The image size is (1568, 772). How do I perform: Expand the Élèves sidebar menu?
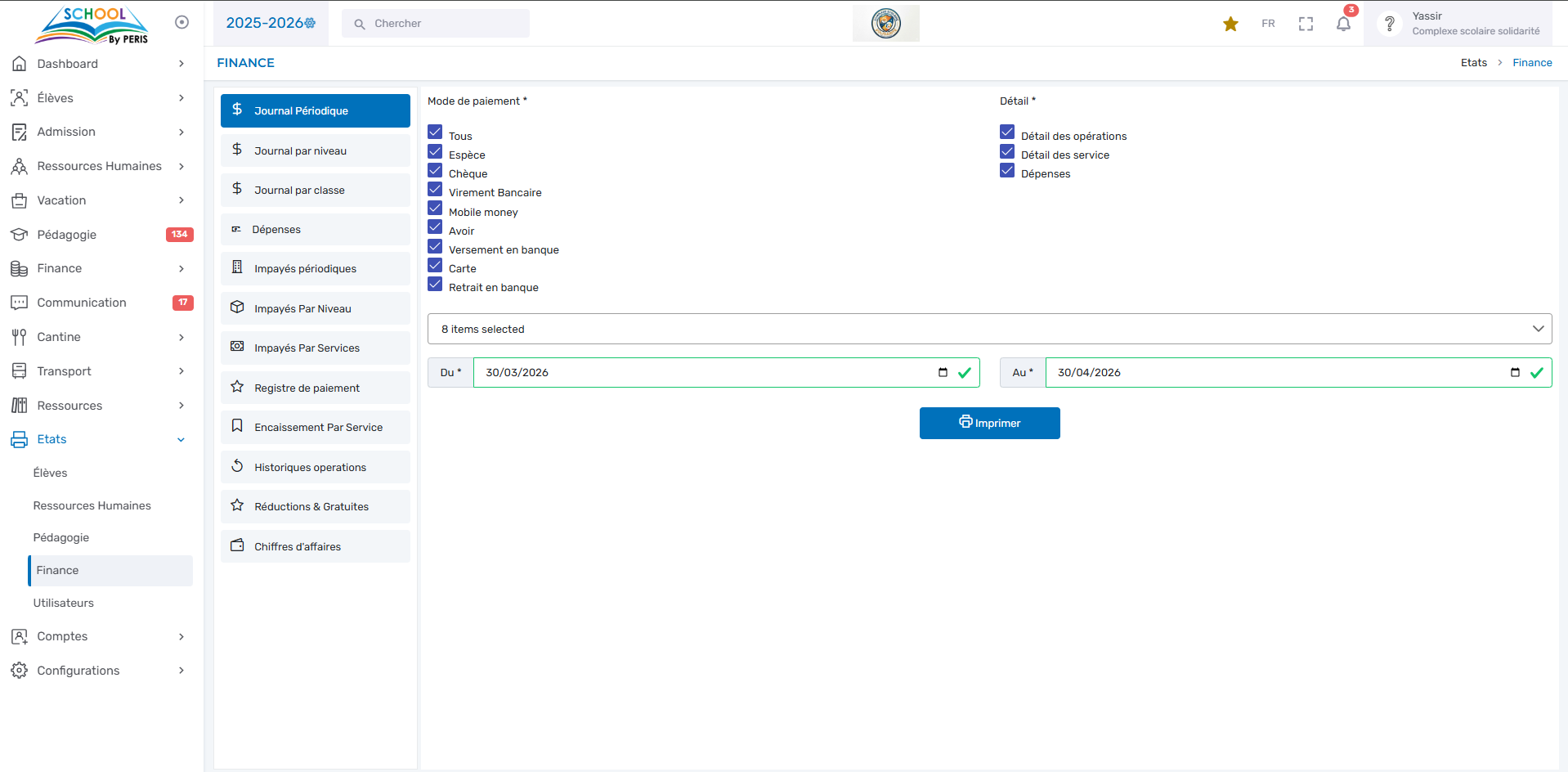click(x=98, y=98)
